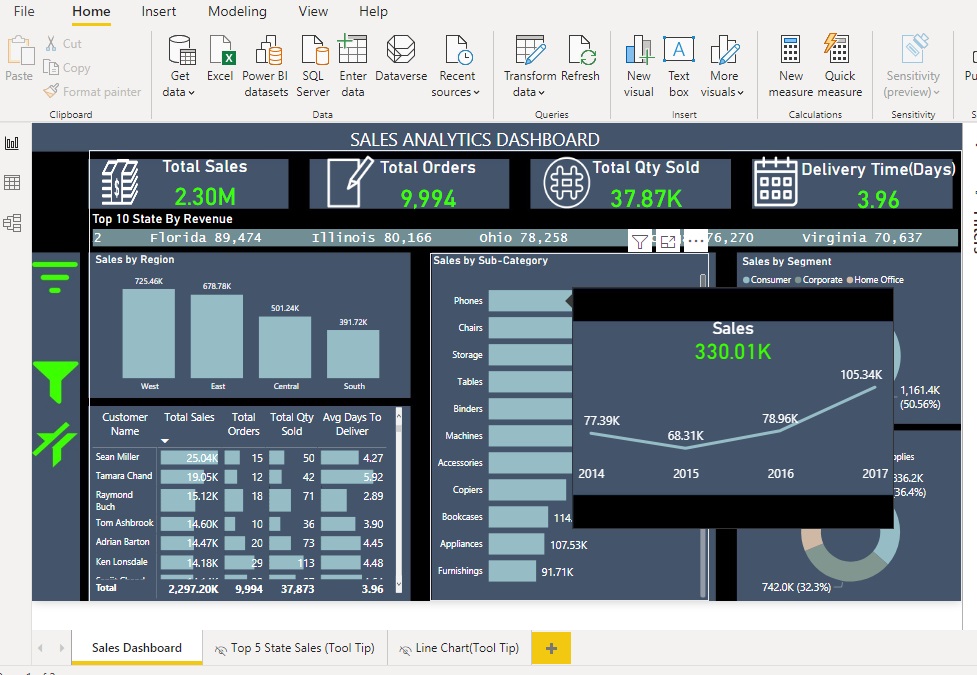Image resolution: width=977 pixels, height=675 pixels.
Task: Select the Format painter tool
Action: coord(92,92)
